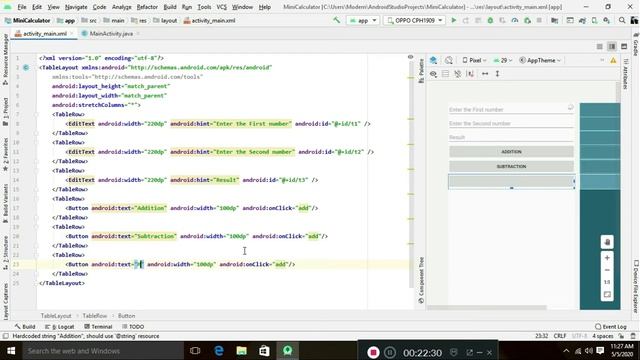Toggle the Palette side panel
This screenshot has height=360, width=640.
pyautogui.click(x=421, y=71)
